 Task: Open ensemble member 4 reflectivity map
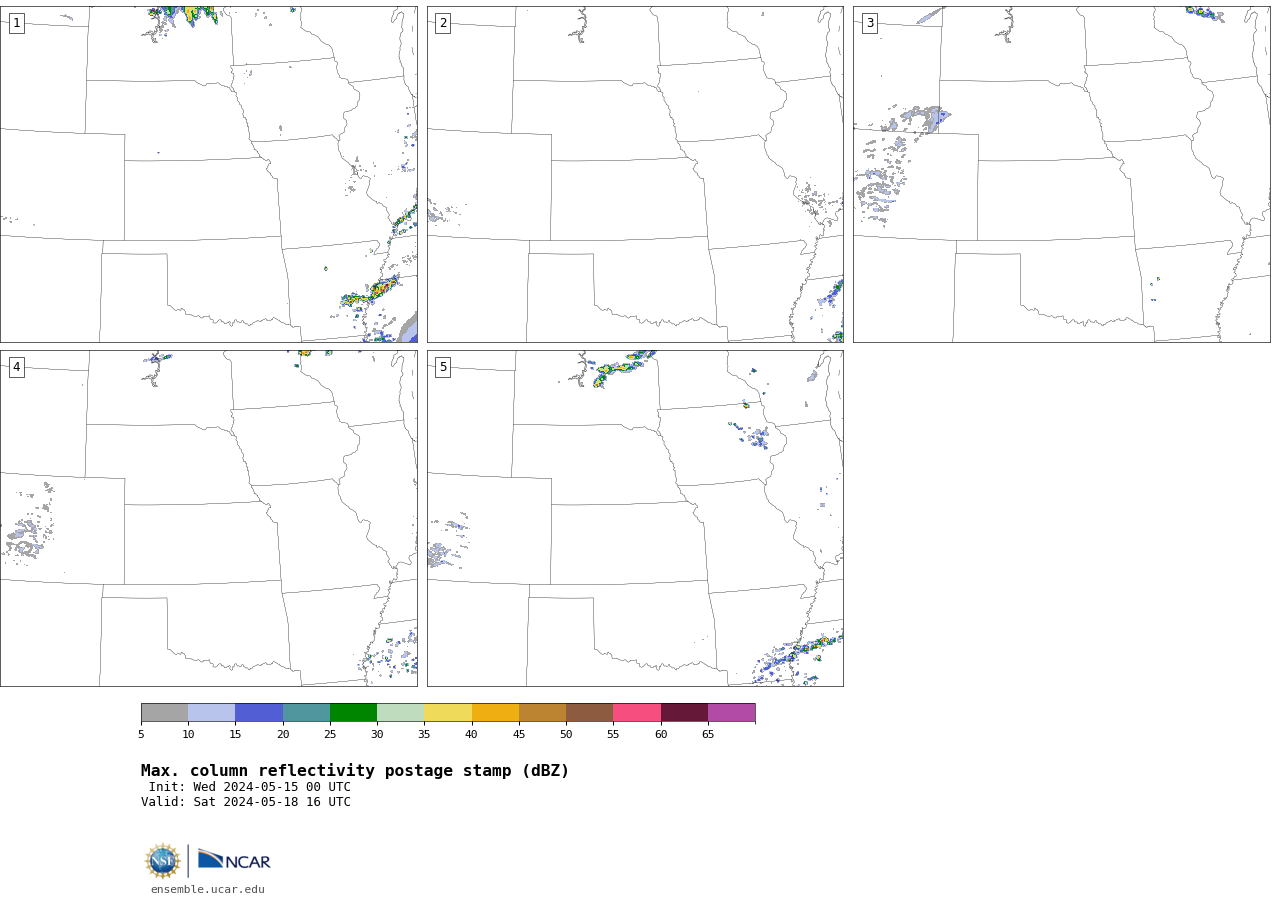[x=208, y=518]
